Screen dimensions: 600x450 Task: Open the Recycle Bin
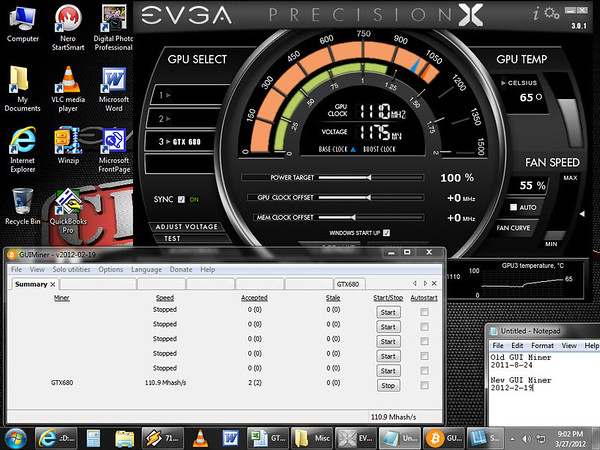[x=22, y=207]
